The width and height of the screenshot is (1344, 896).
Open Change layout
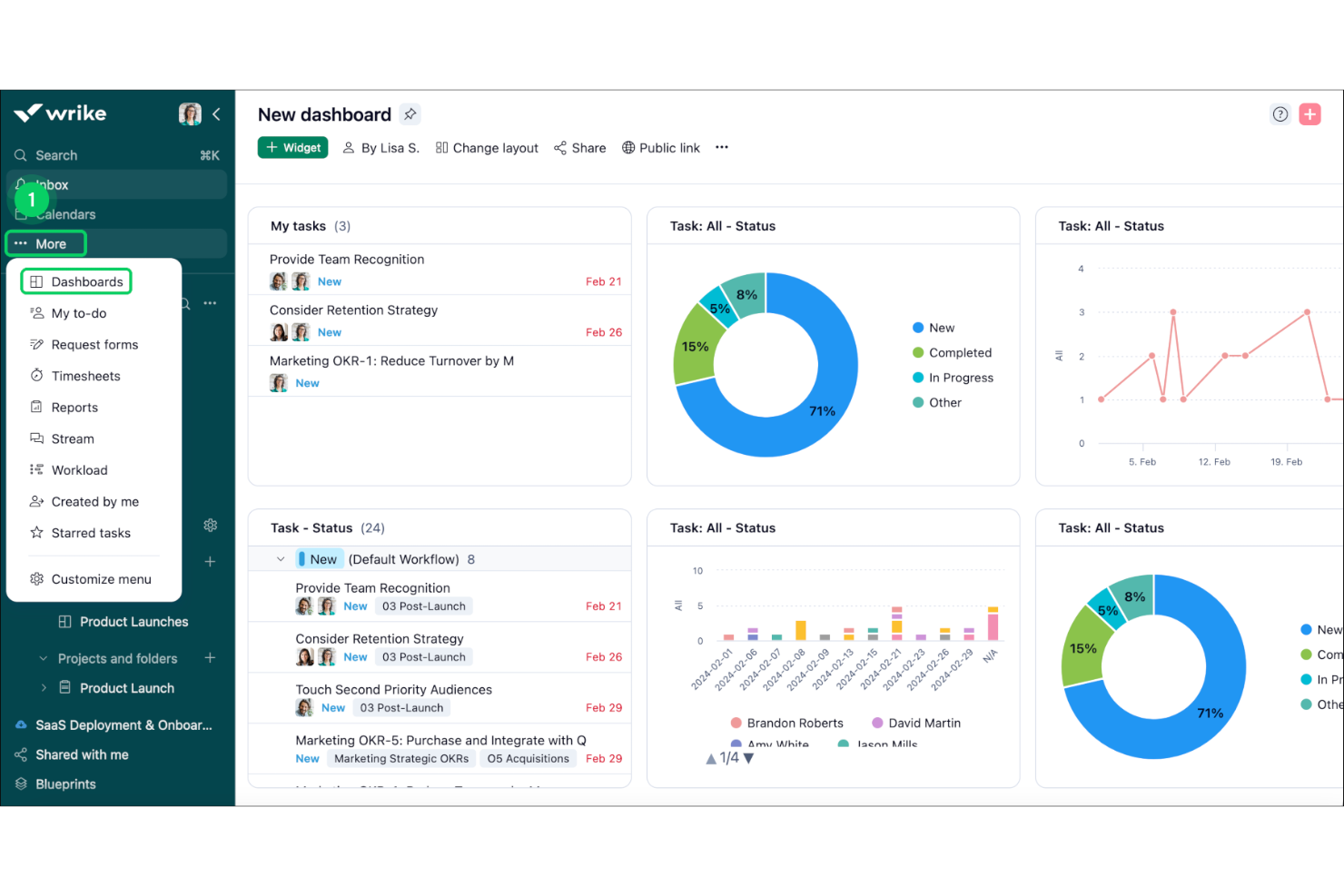tap(487, 147)
